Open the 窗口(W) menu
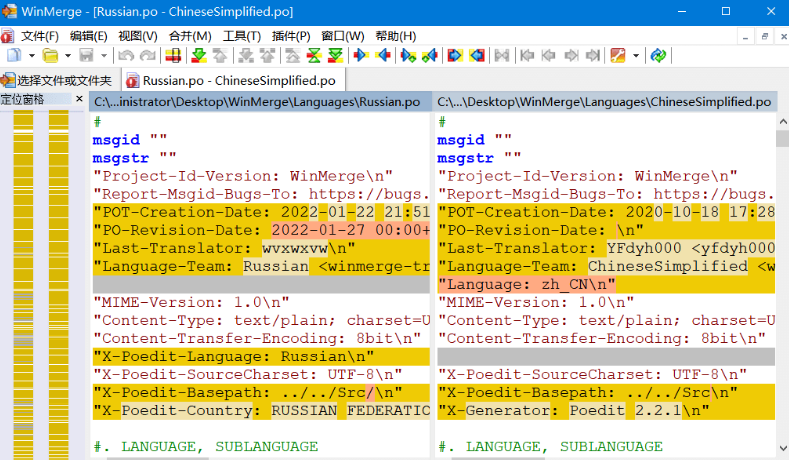Screen dimensions: 789x460 343,36
